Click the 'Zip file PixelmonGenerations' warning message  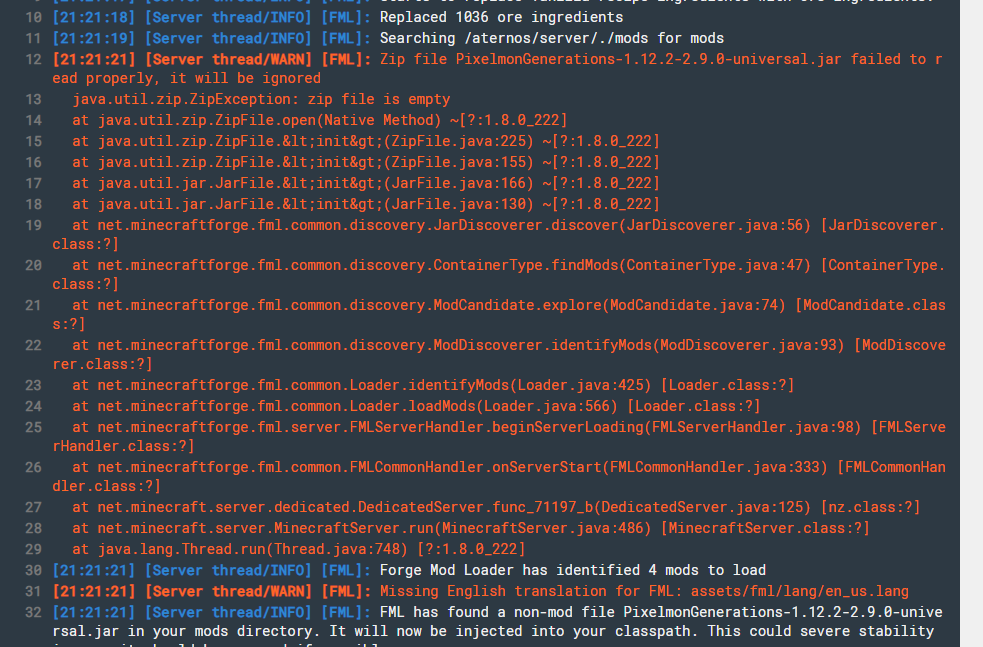point(497,69)
